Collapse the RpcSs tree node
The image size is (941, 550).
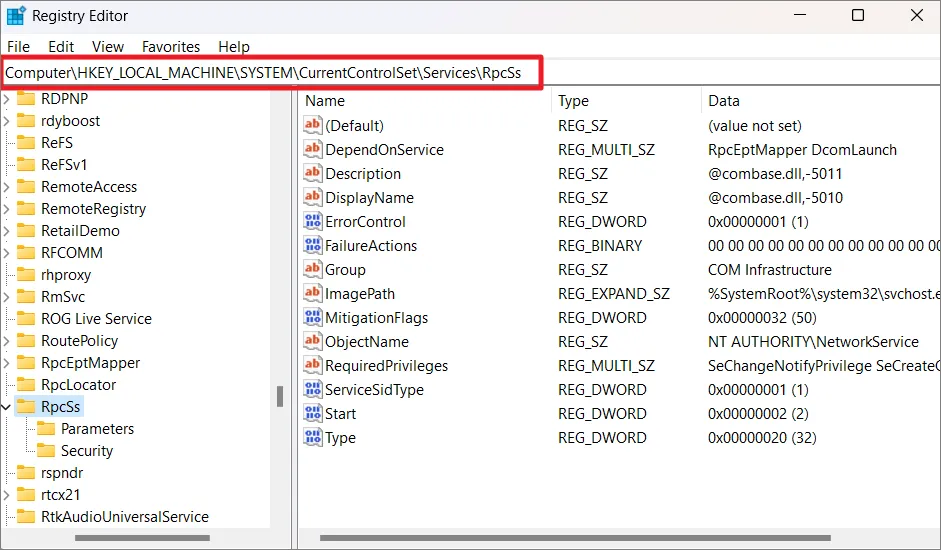pyautogui.click(x=7, y=407)
